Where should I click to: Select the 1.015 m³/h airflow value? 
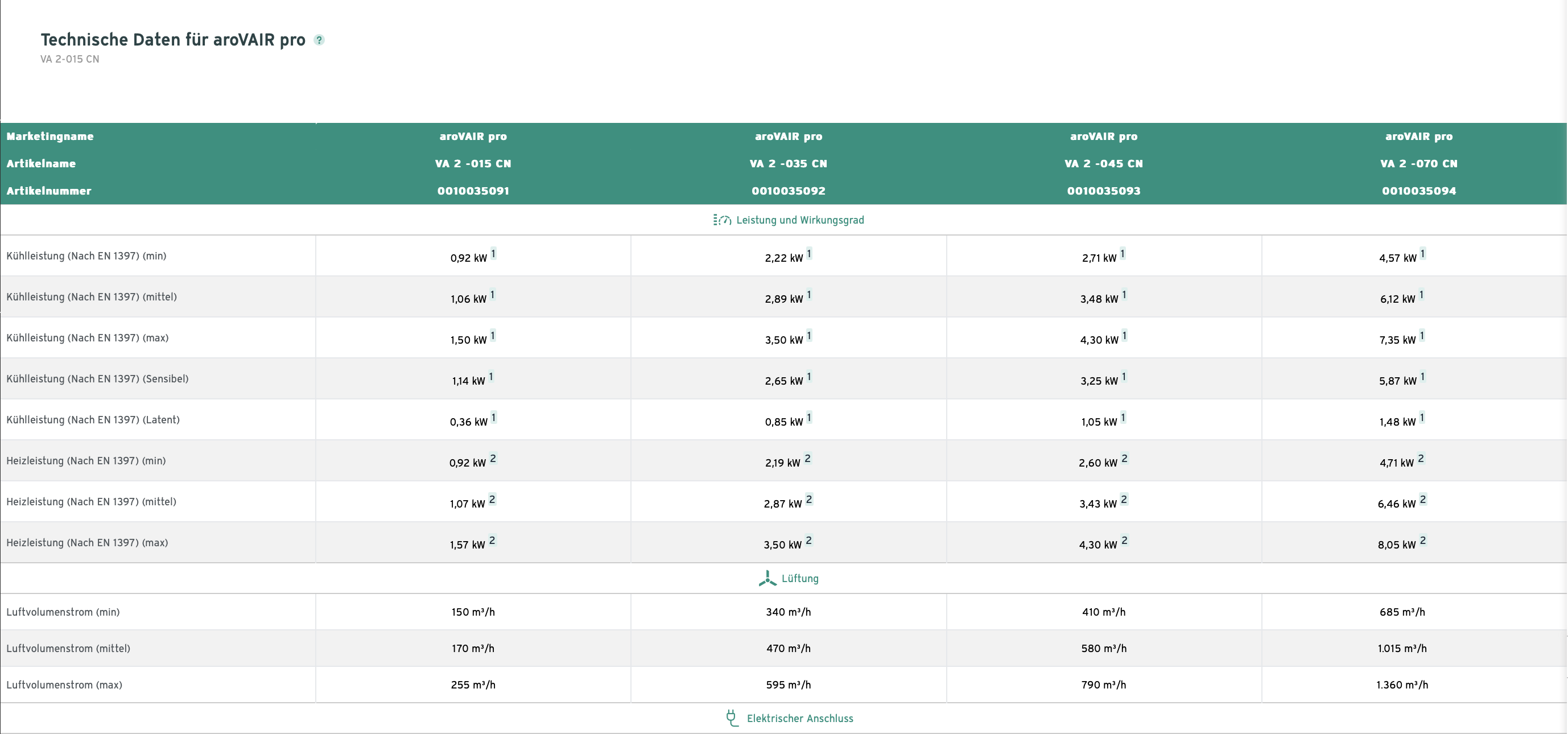[1402, 649]
